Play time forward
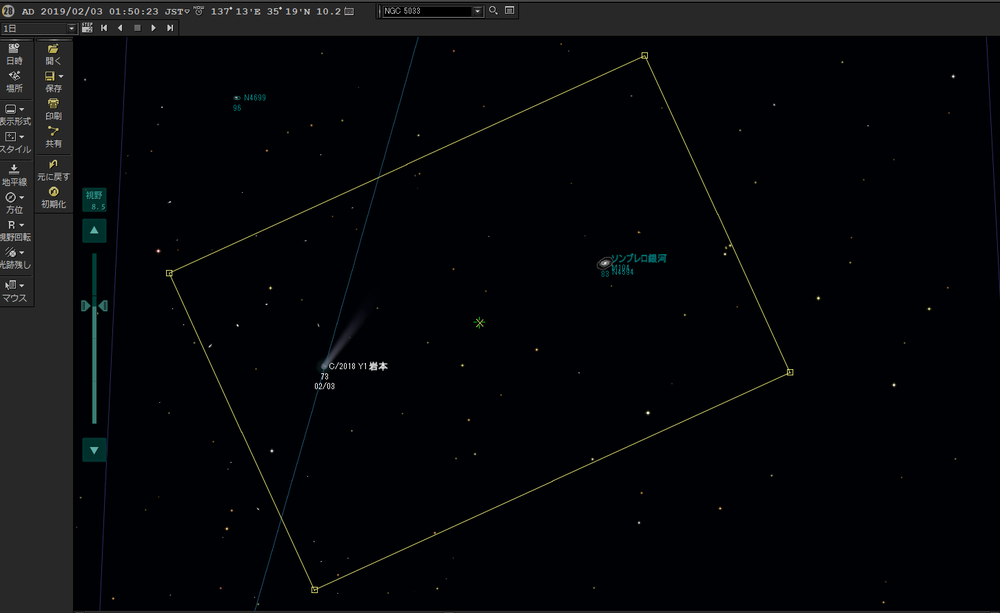This screenshot has height=613, width=1000. pyautogui.click(x=154, y=27)
